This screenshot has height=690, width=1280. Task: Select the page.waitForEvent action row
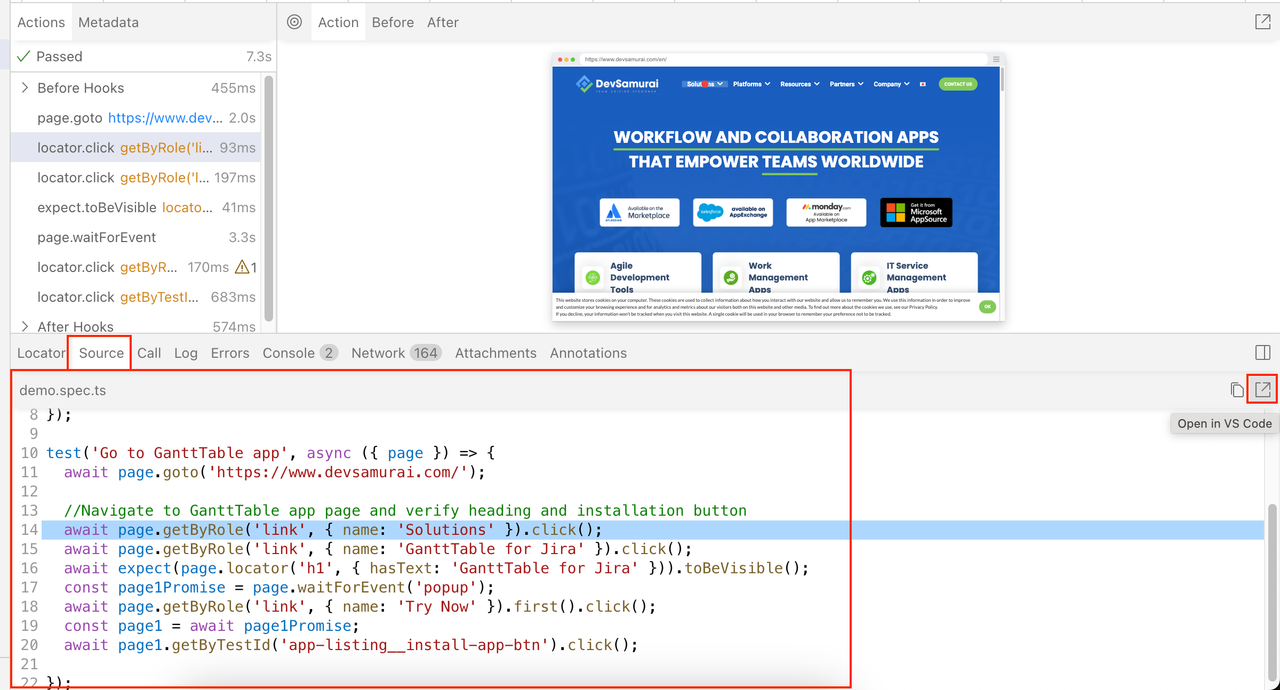135,238
